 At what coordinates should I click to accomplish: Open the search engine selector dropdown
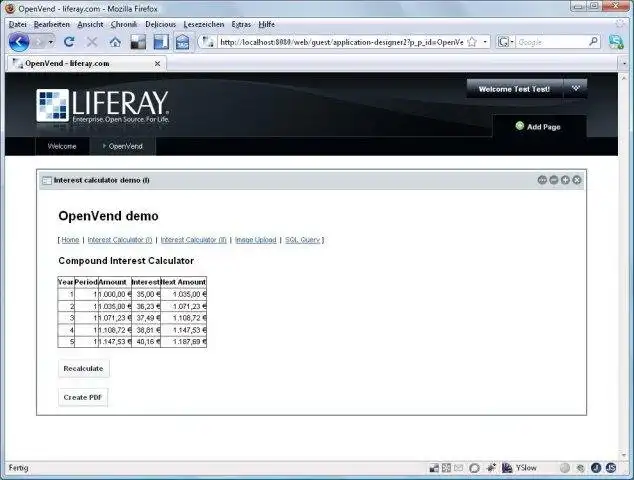tap(505, 42)
